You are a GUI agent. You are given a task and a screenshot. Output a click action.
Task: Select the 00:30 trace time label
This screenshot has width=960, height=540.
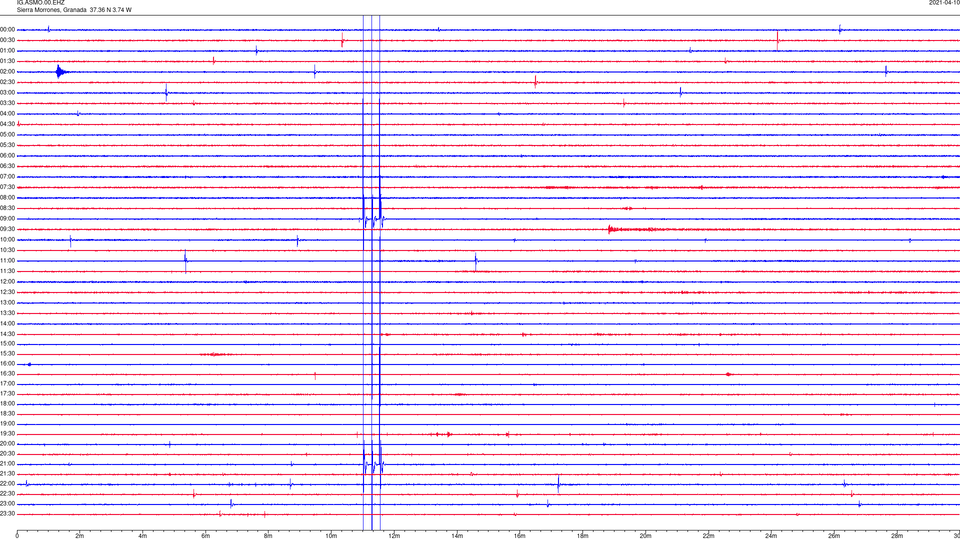click(x=8, y=40)
